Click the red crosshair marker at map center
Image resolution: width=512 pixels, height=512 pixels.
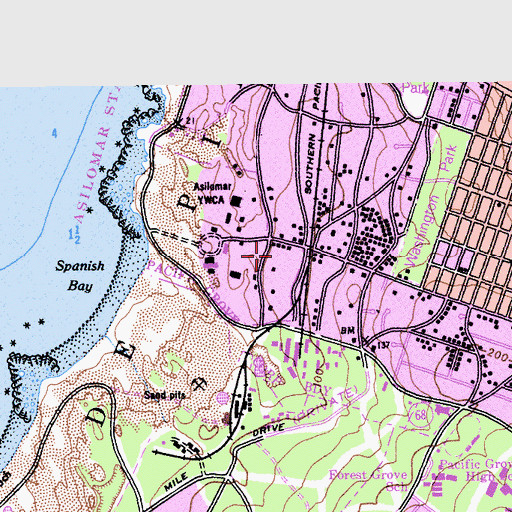256,256
